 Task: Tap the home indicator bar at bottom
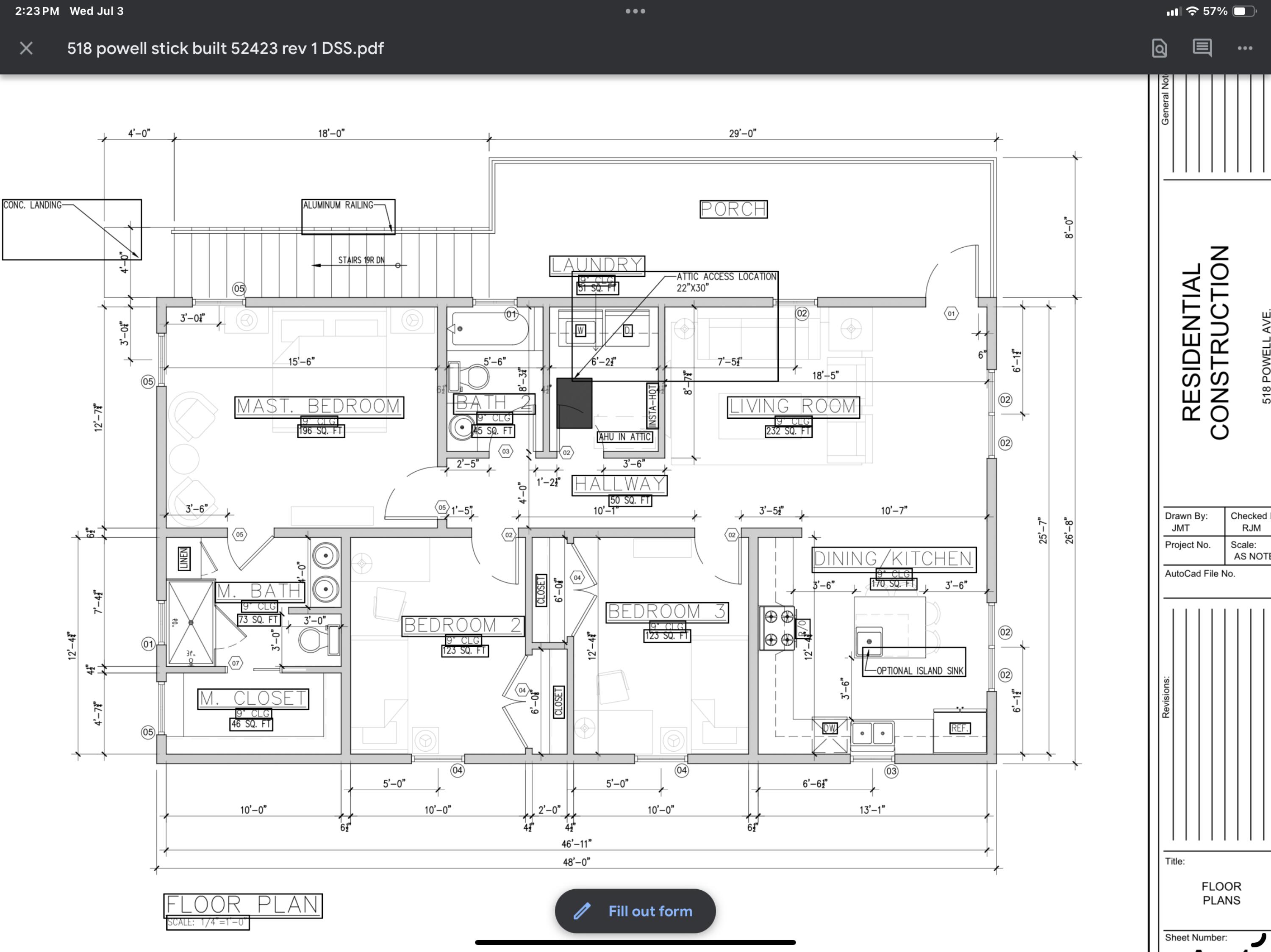click(635, 942)
